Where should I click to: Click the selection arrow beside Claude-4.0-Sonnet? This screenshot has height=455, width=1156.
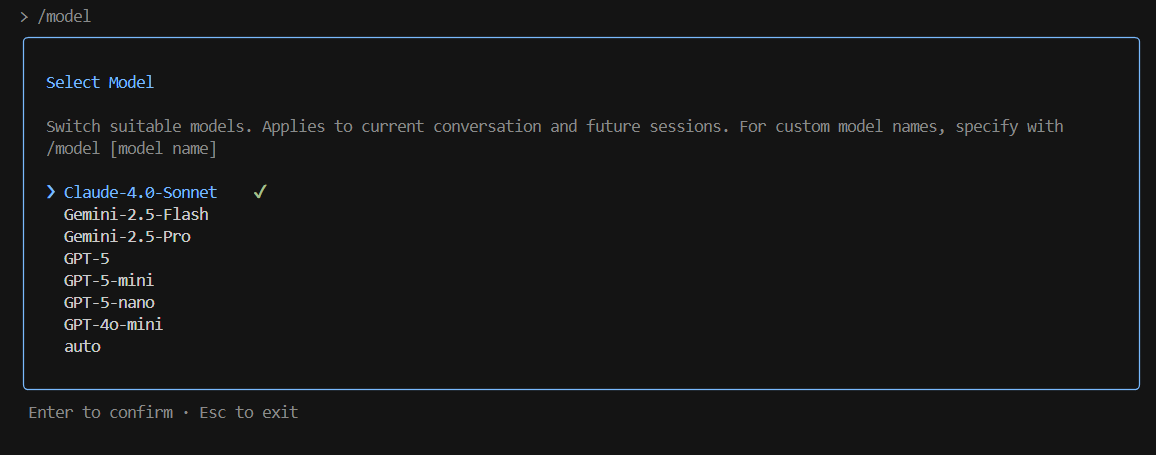(x=51, y=192)
